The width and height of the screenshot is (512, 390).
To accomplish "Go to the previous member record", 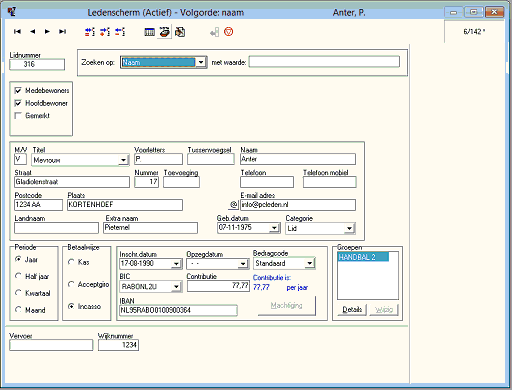I will (x=32, y=32).
